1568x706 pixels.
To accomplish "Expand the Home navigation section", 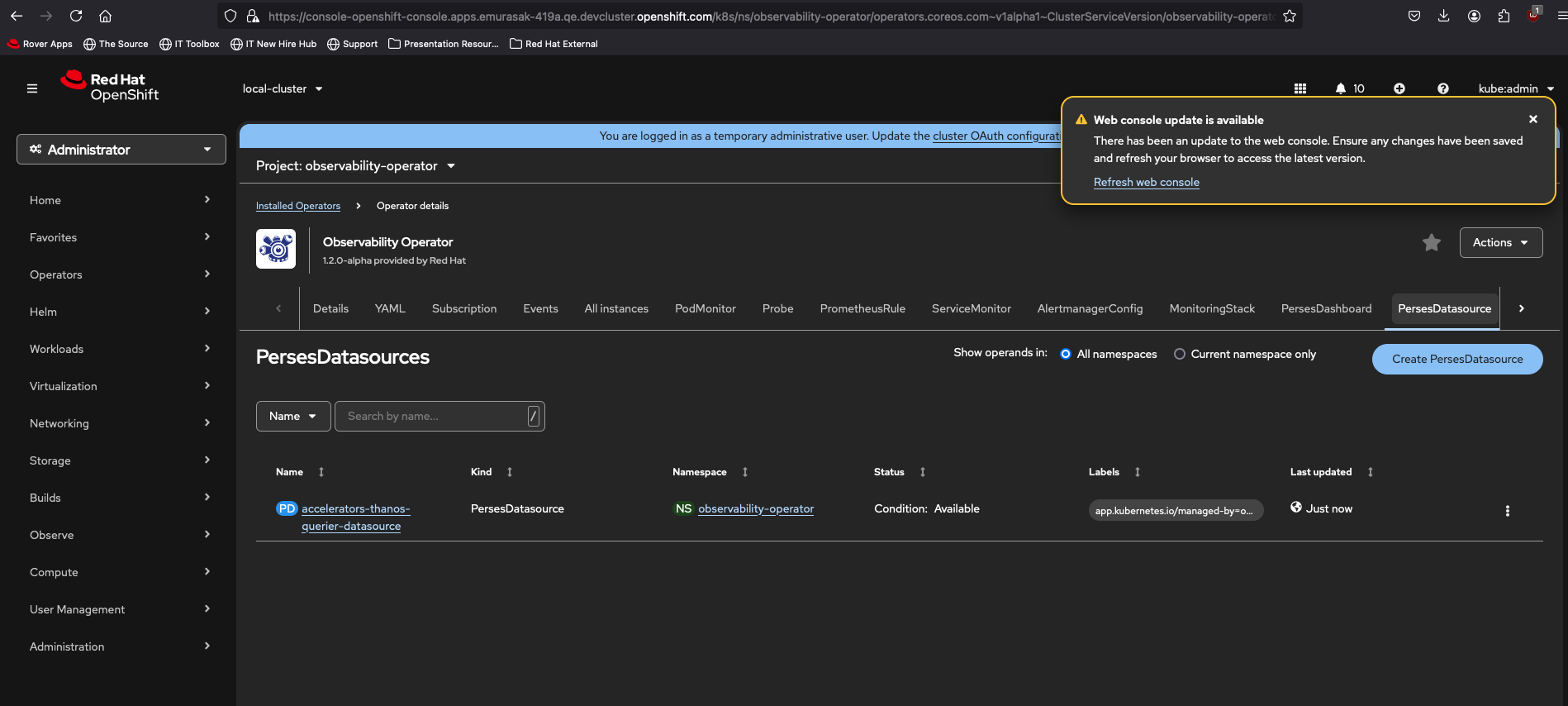I will [120, 200].
